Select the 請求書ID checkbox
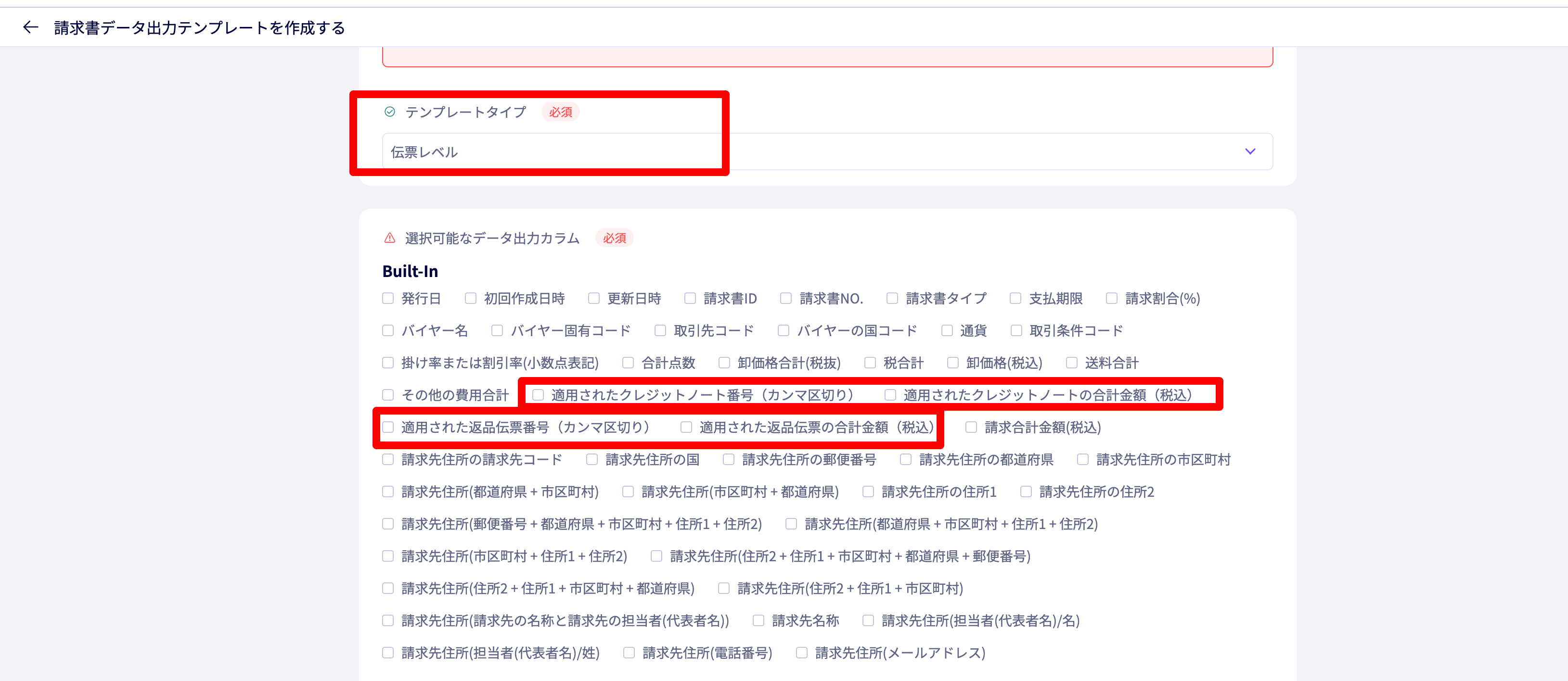1568x681 pixels. [x=690, y=298]
